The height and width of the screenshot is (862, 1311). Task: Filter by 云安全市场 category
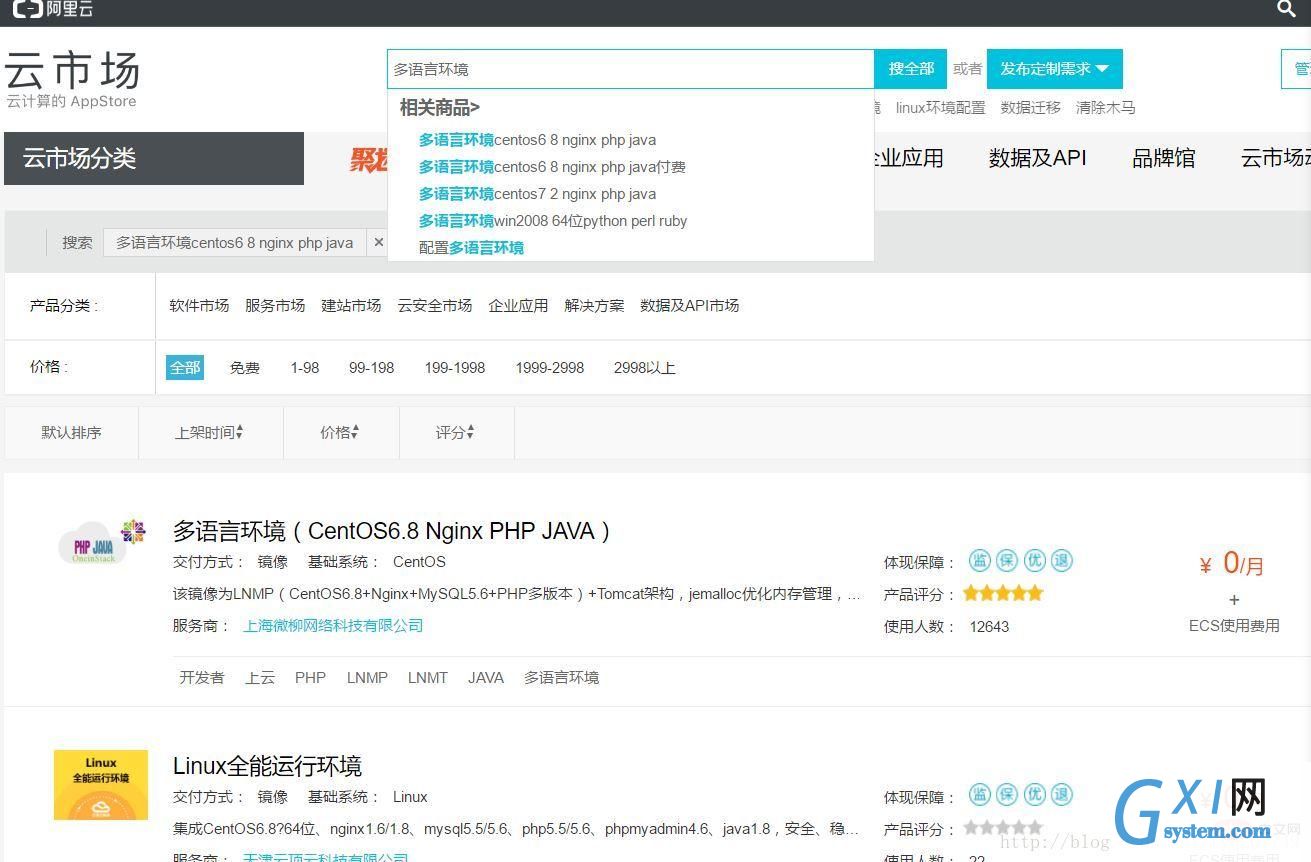tap(434, 305)
